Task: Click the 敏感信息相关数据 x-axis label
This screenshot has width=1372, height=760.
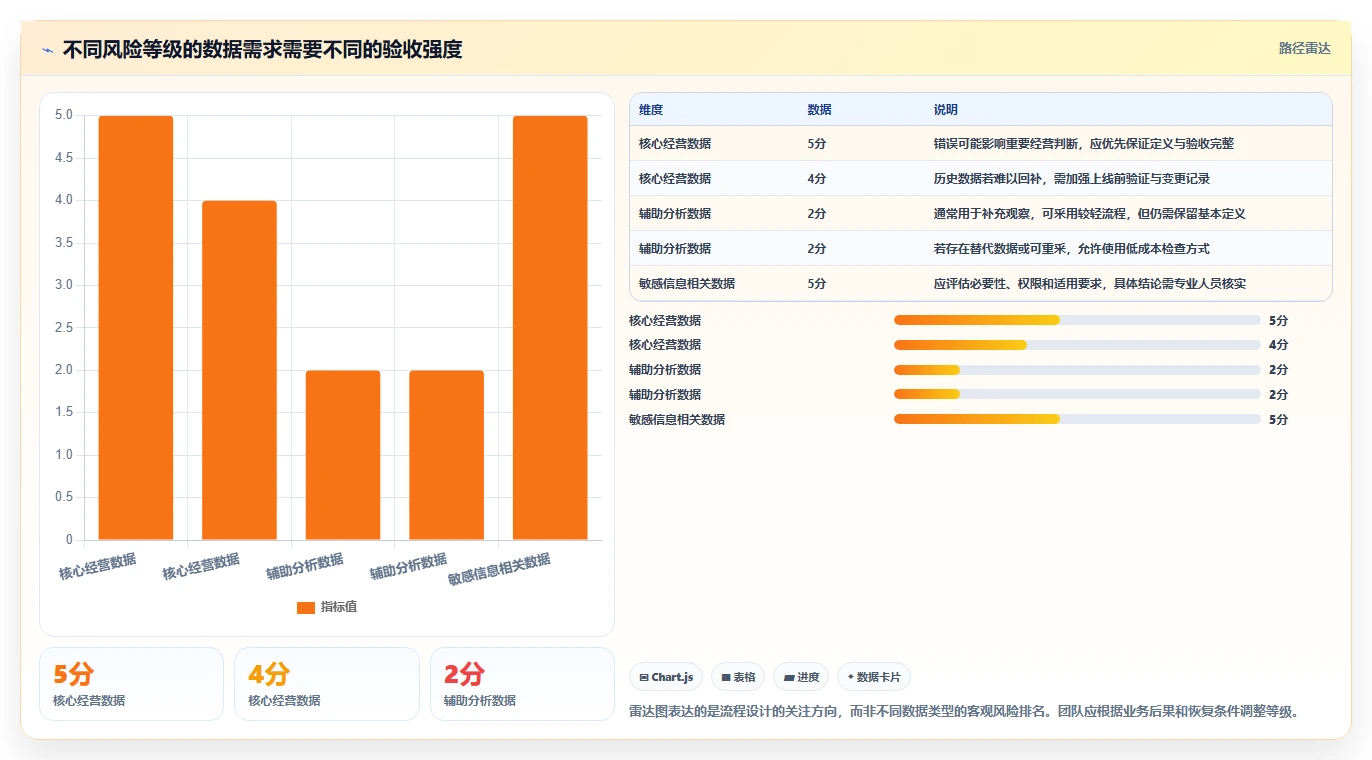Action: click(x=500, y=569)
